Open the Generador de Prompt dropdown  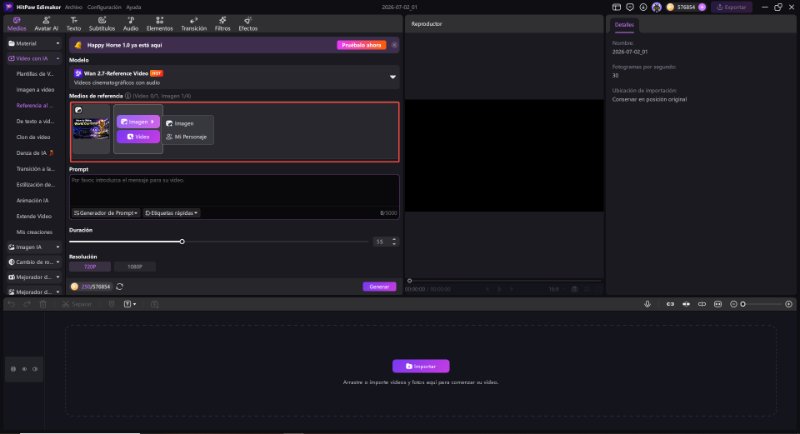(x=106, y=213)
